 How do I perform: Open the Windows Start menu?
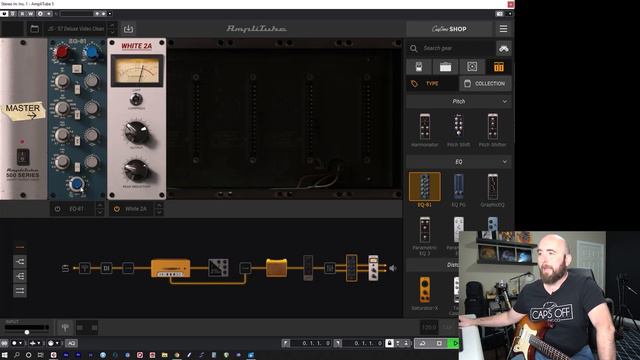pyautogui.click(x=5, y=355)
